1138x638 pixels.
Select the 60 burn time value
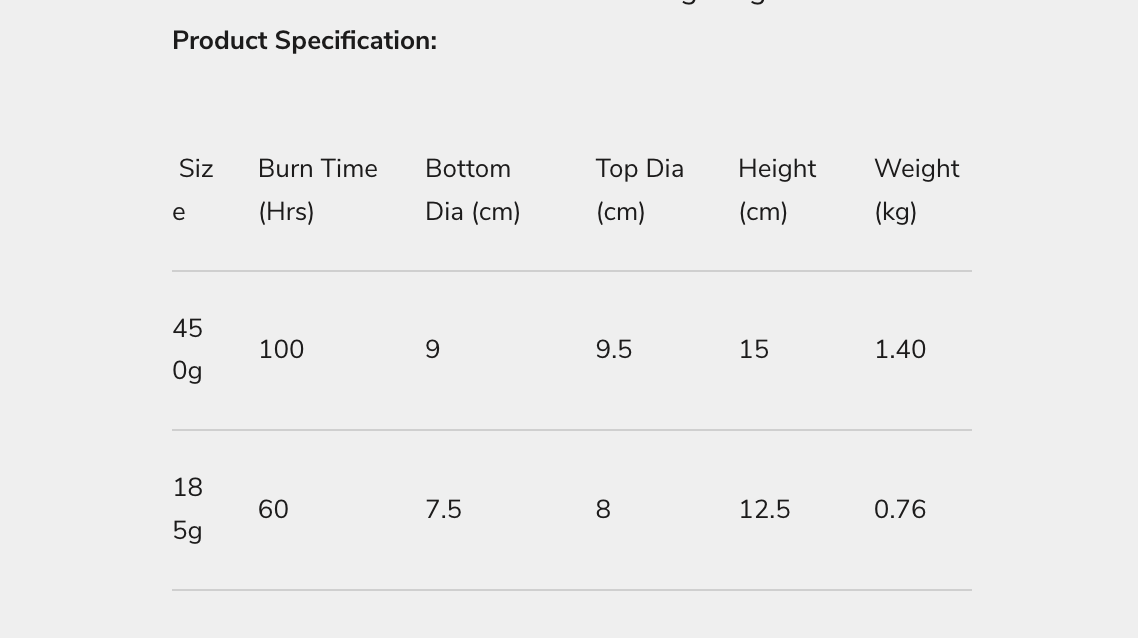[x=273, y=510]
